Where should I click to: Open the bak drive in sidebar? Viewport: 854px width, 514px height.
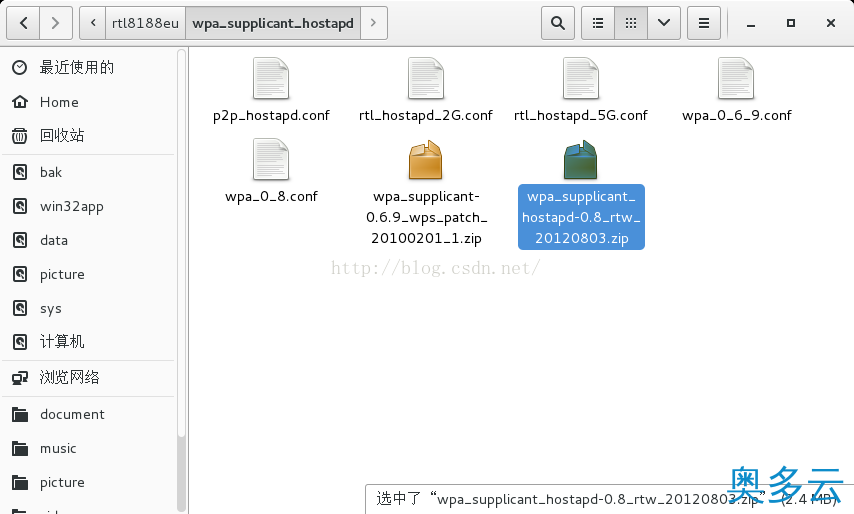[x=88, y=173]
